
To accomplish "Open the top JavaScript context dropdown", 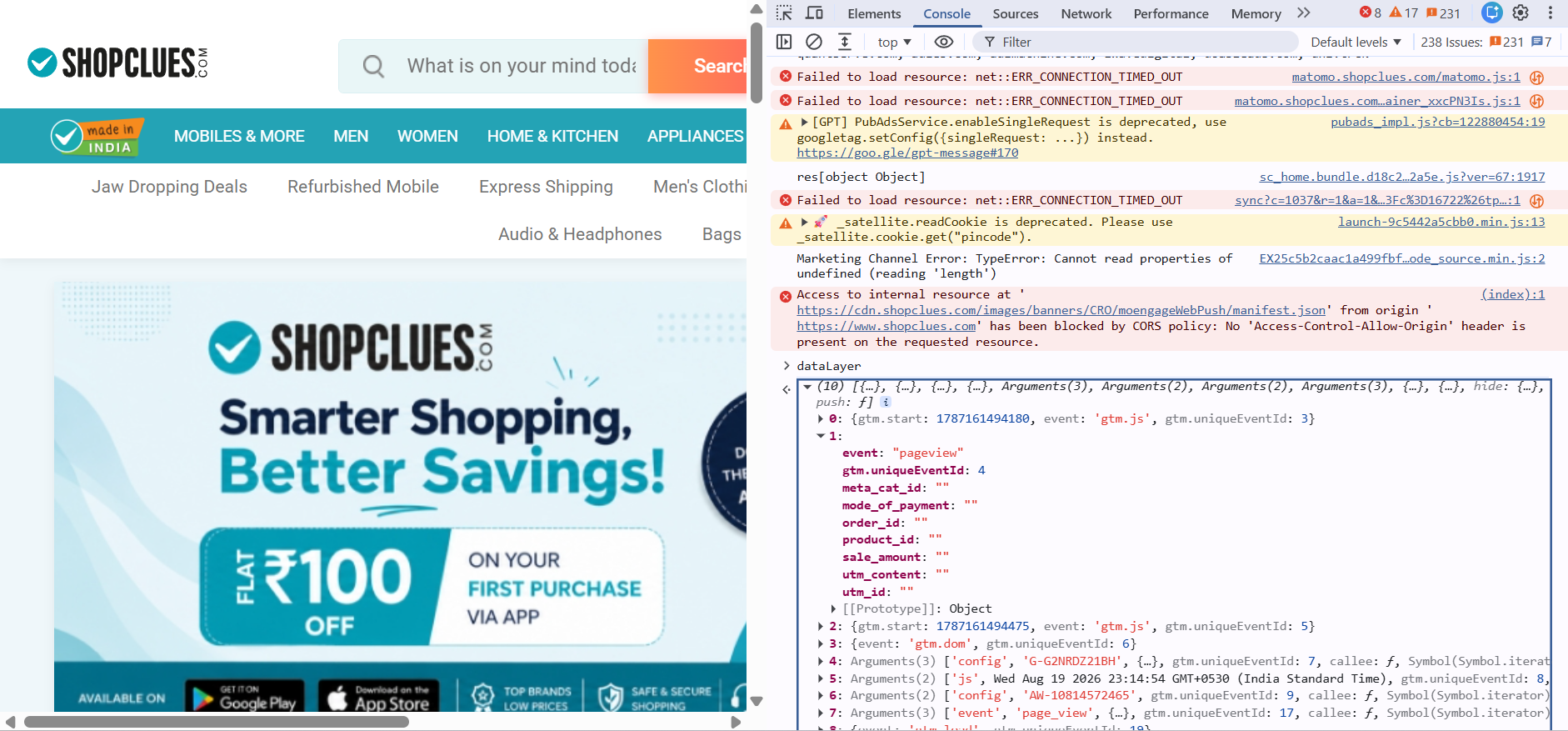I will [x=894, y=42].
